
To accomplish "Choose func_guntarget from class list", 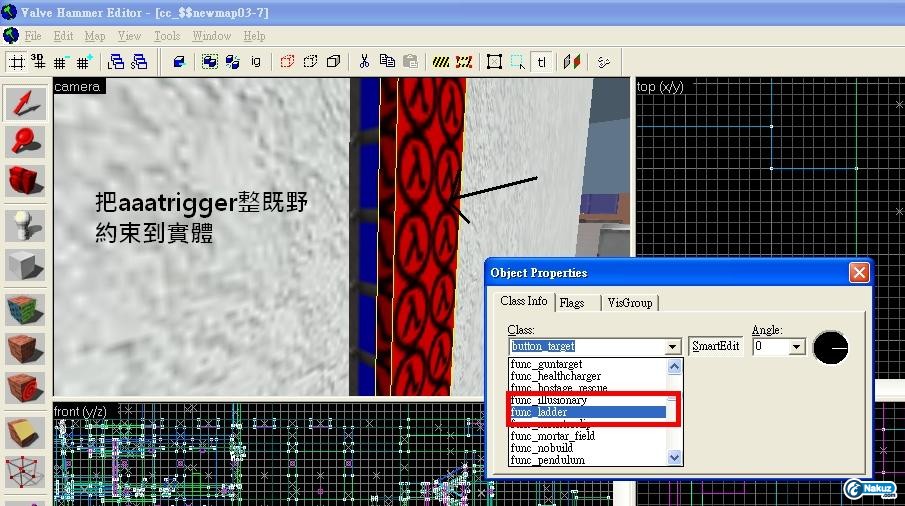I will (588, 364).
